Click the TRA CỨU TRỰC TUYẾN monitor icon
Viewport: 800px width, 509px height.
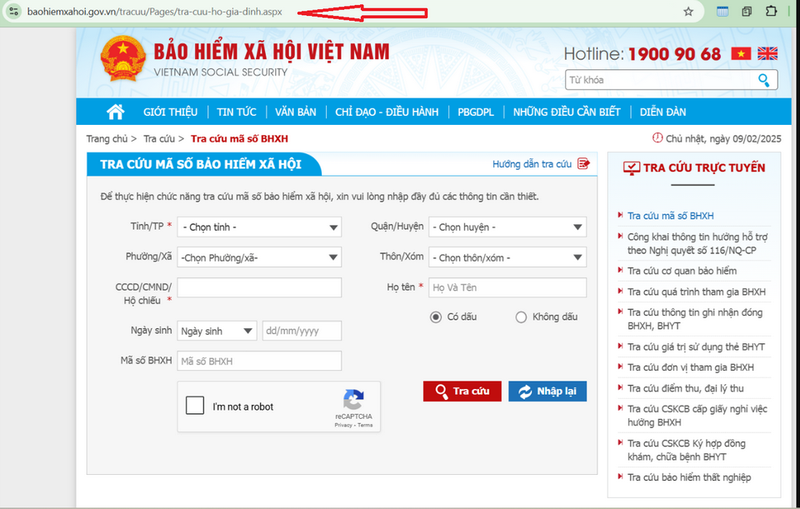point(631,168)
